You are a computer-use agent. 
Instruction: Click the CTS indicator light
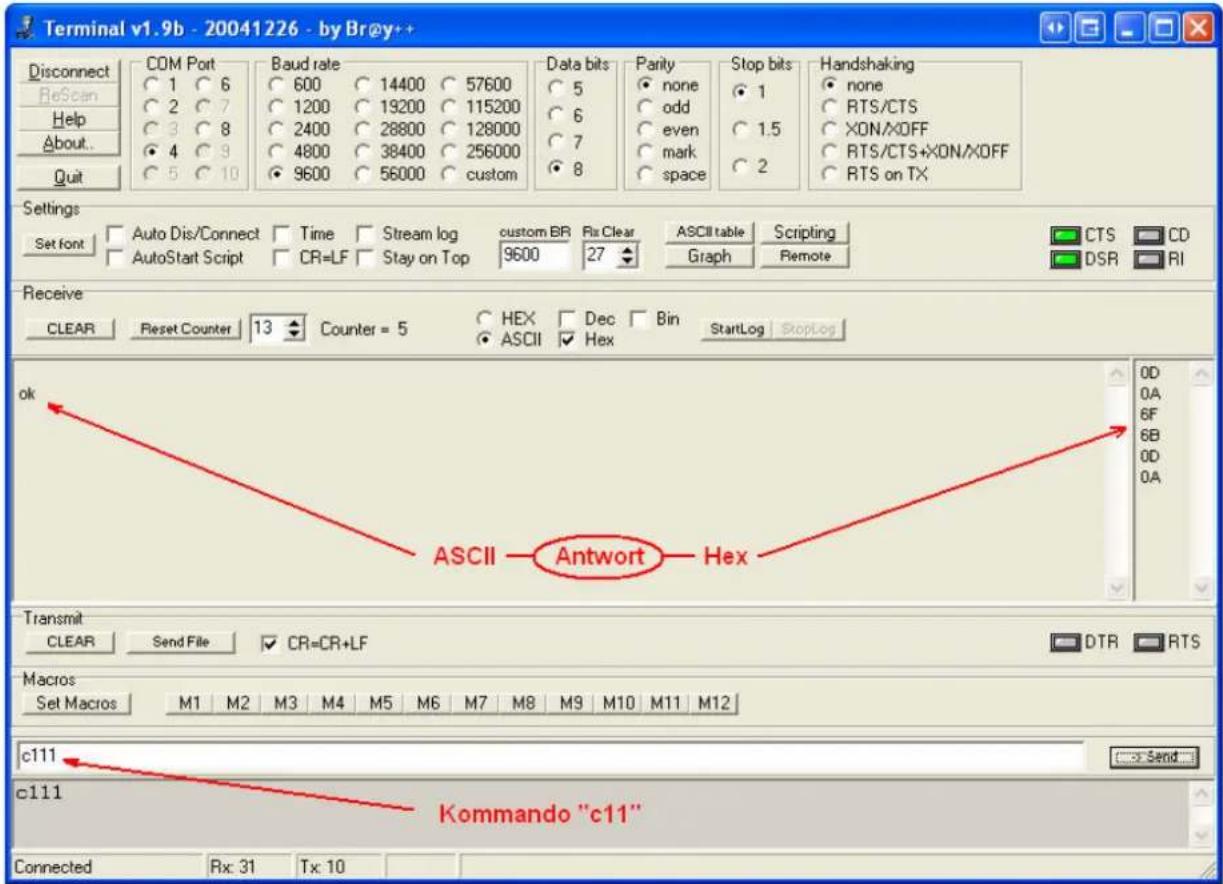point(1065,236)
